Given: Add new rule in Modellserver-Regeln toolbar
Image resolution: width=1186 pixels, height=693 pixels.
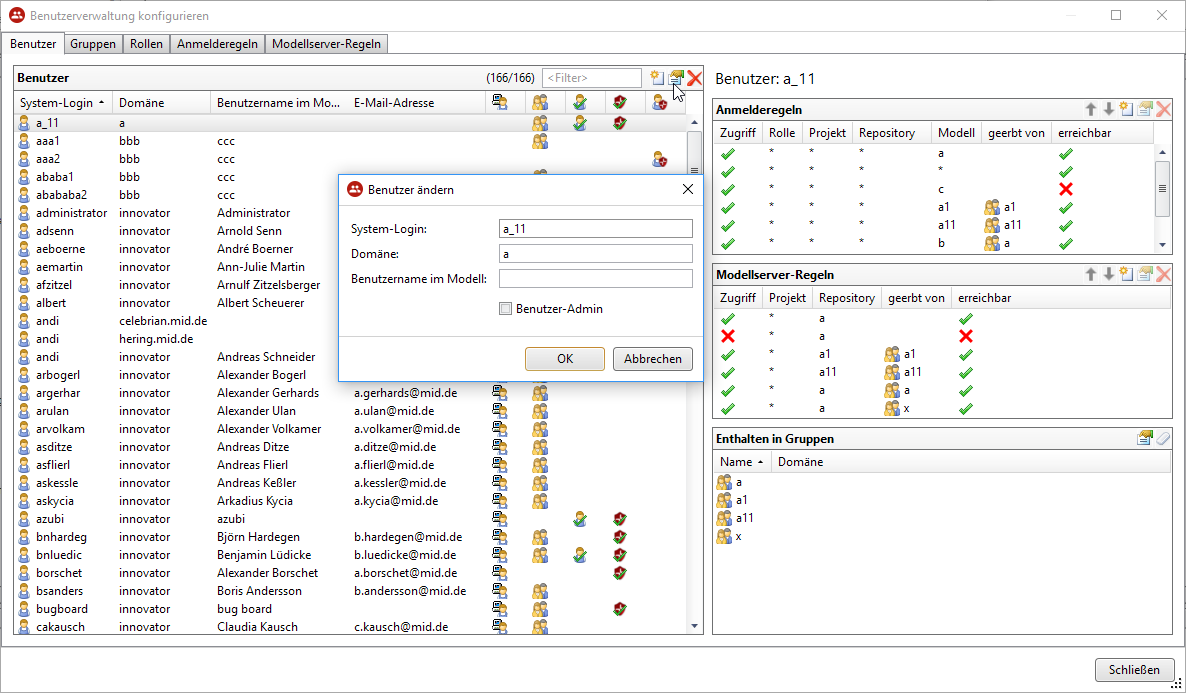Looking at the screenshot, I should click(x=1127, y=275).
